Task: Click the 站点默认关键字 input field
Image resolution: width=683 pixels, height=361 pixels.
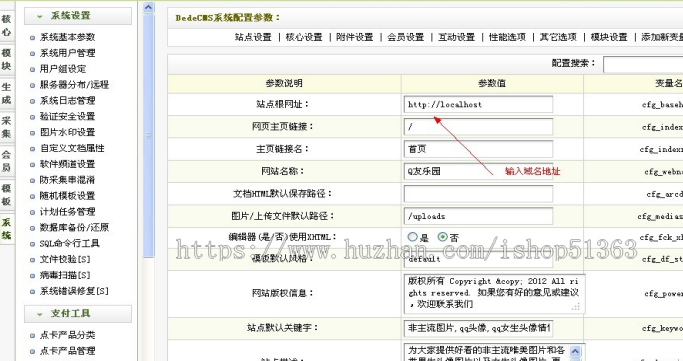Action: pyautogui.click(x=478, y=328)
